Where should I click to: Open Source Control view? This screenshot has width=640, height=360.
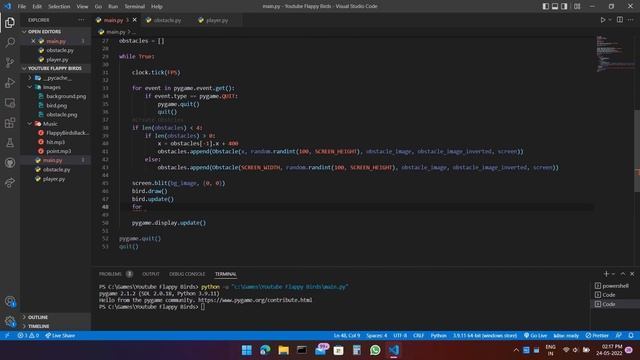[x=10, y=62]
